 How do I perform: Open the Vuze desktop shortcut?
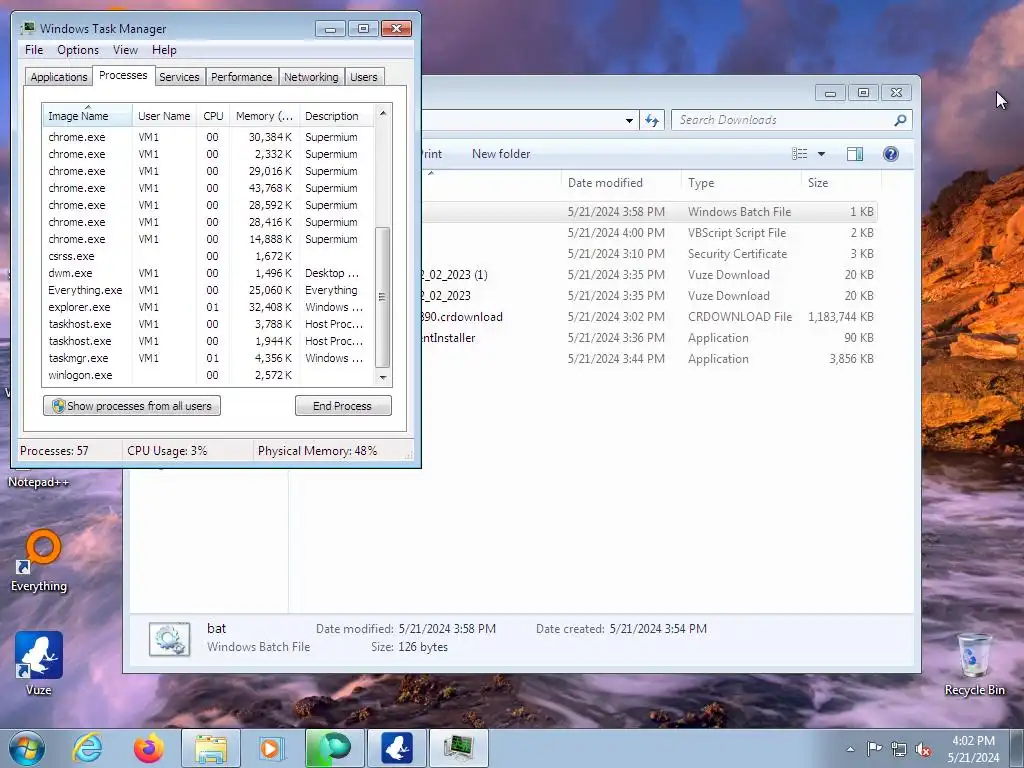pyautogui.click(x=39, y=664)
